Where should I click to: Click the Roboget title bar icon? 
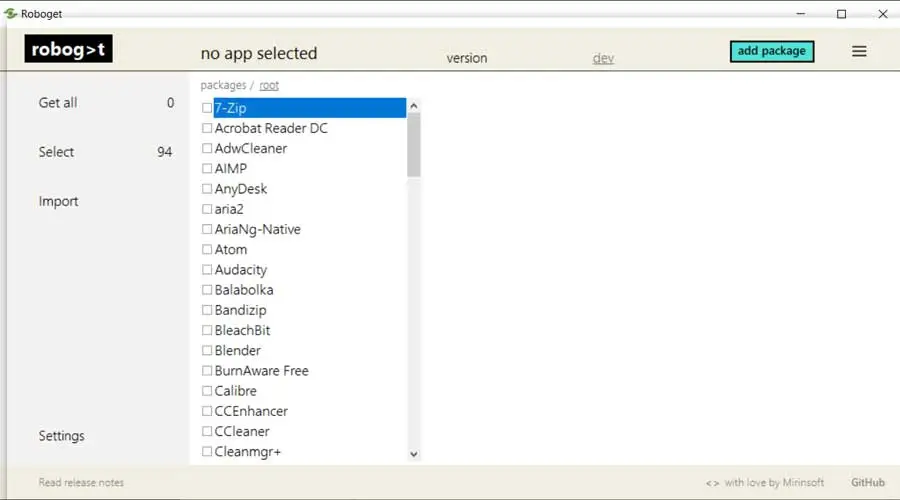click(x=11, y=14)
